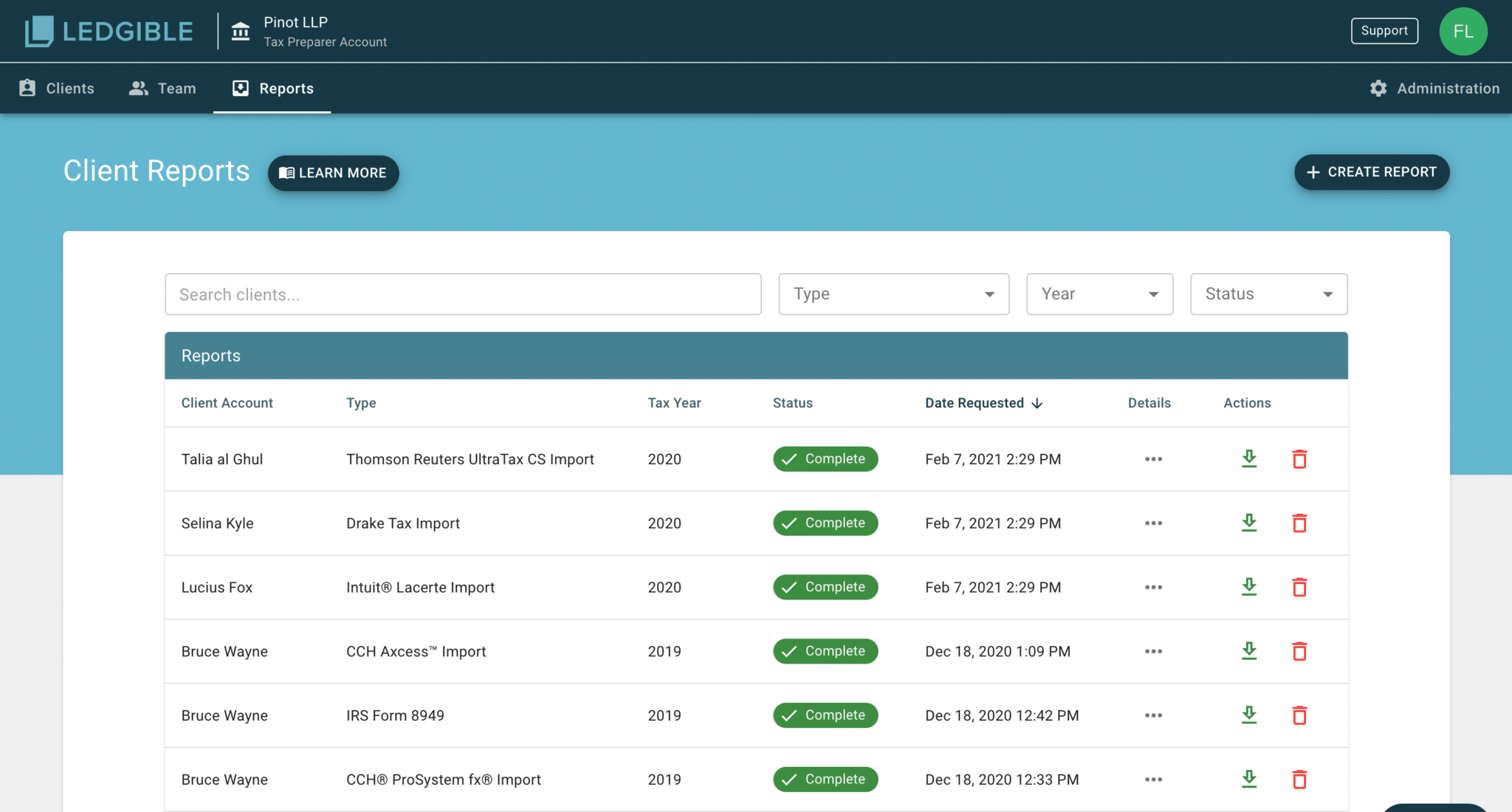The image size is (1512, 812).
Task: Download Bruce Wayne's CCH Axcess report
Action: pos(1248,651)
